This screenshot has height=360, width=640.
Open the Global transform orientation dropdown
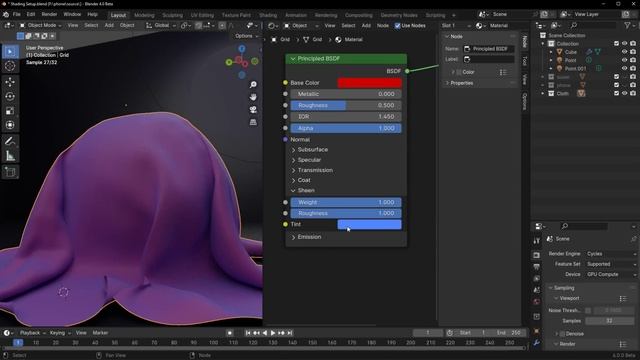click(161, 25)
